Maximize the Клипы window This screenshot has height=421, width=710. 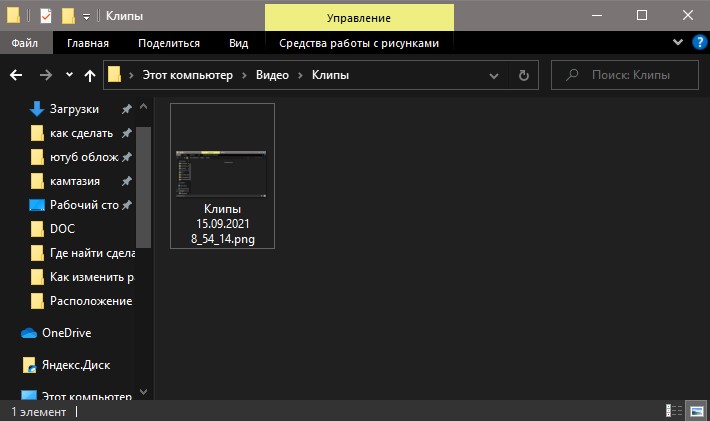642,15
